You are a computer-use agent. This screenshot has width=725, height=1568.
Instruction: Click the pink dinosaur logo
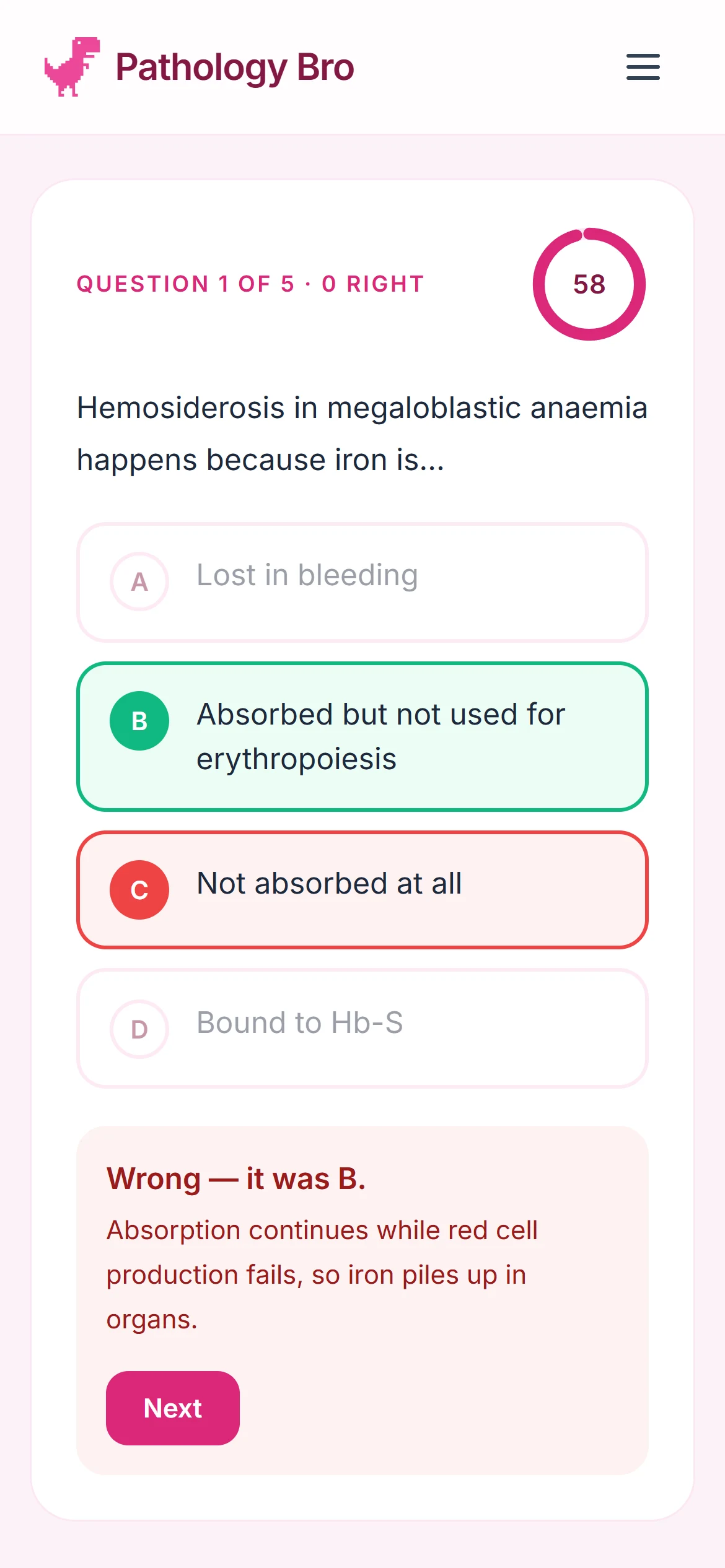tap(72, 67)
